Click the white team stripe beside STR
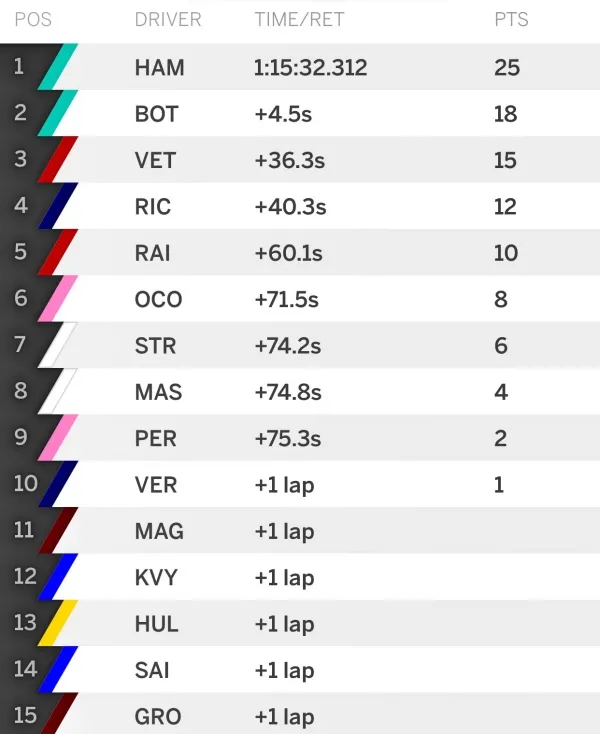The image size is (600, 734). 58,345
